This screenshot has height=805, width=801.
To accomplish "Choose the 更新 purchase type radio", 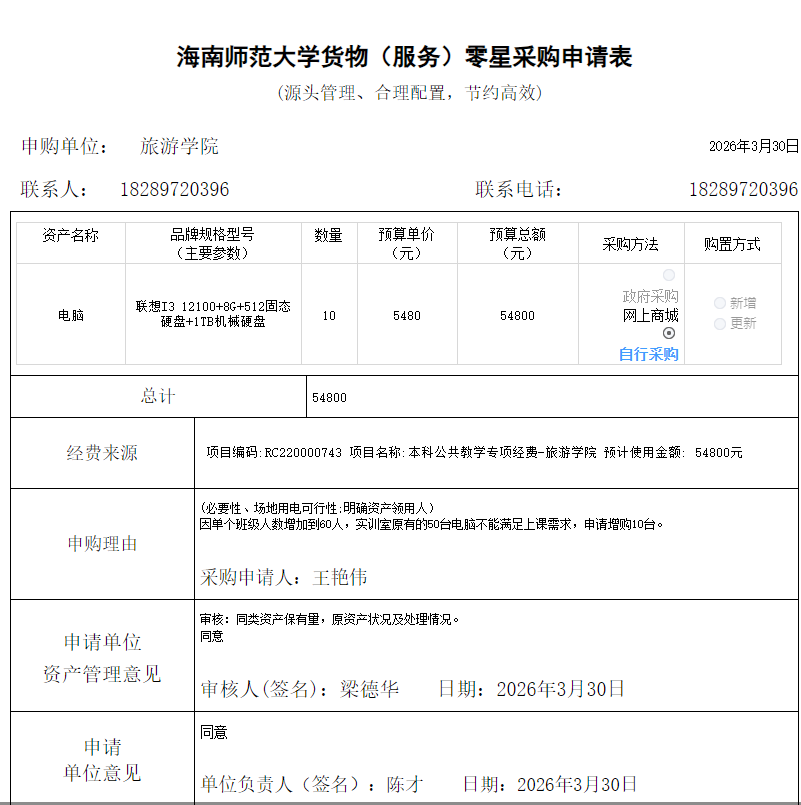I will point(720,324).
